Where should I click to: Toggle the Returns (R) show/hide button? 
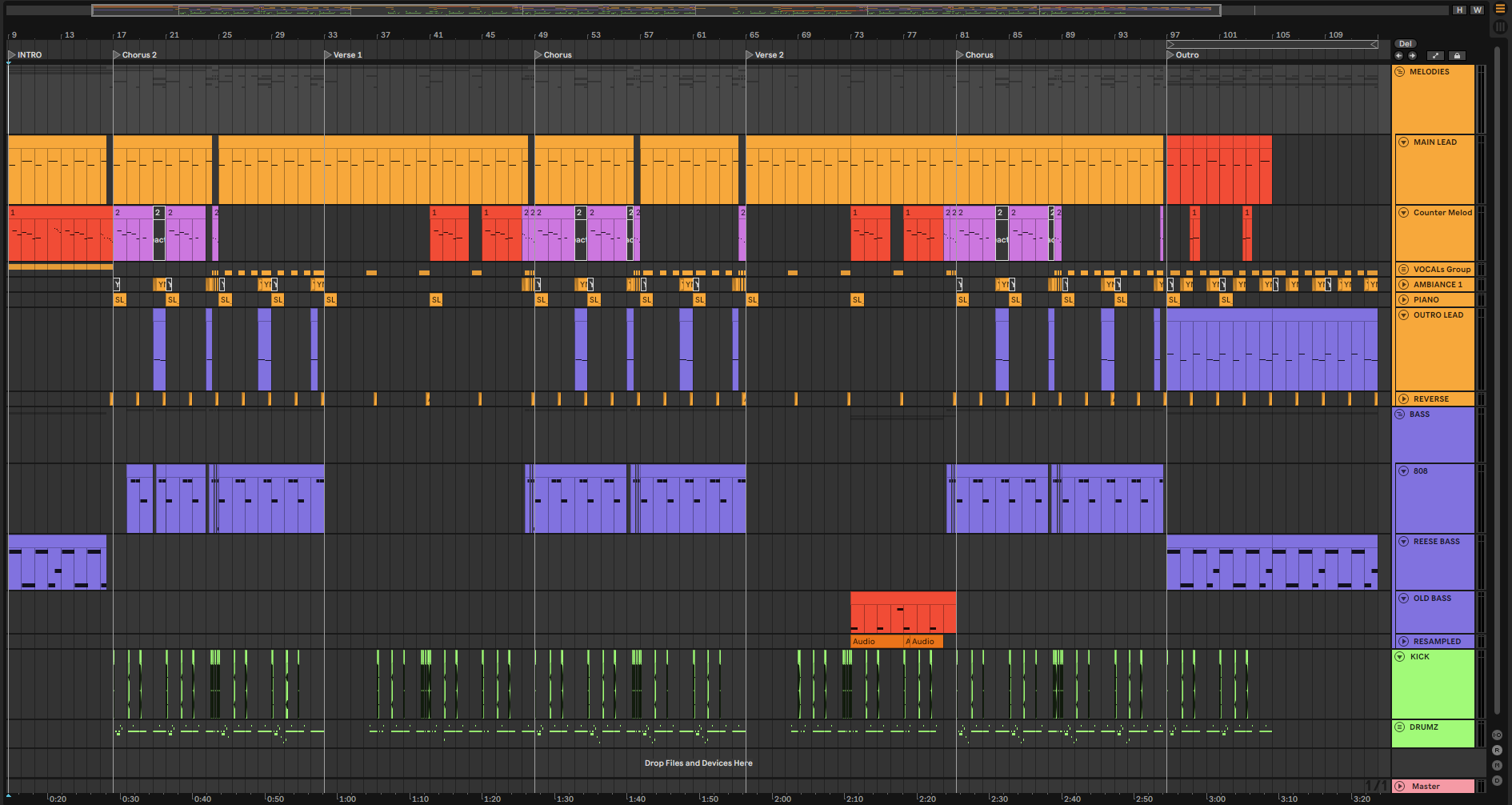(x=1497, y=750)
